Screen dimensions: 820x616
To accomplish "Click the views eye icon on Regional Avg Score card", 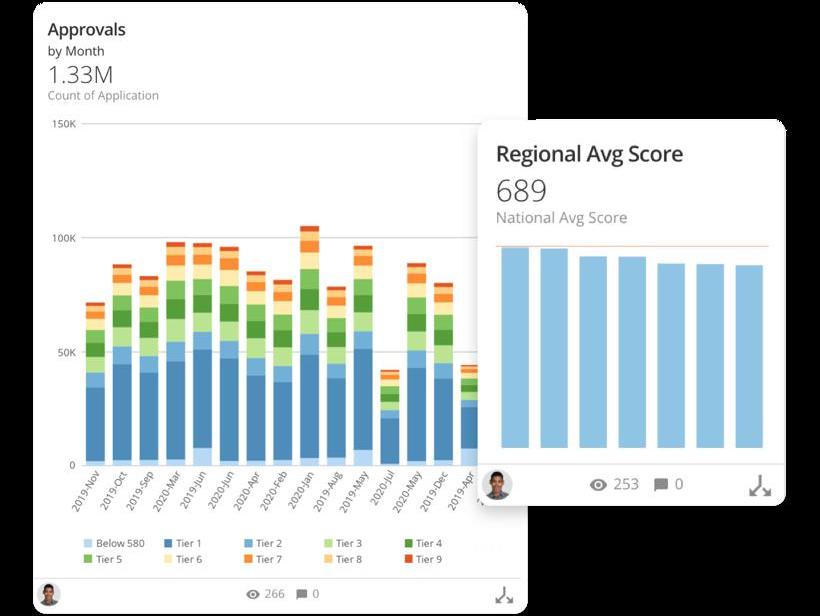I will [x=598, y=485].
